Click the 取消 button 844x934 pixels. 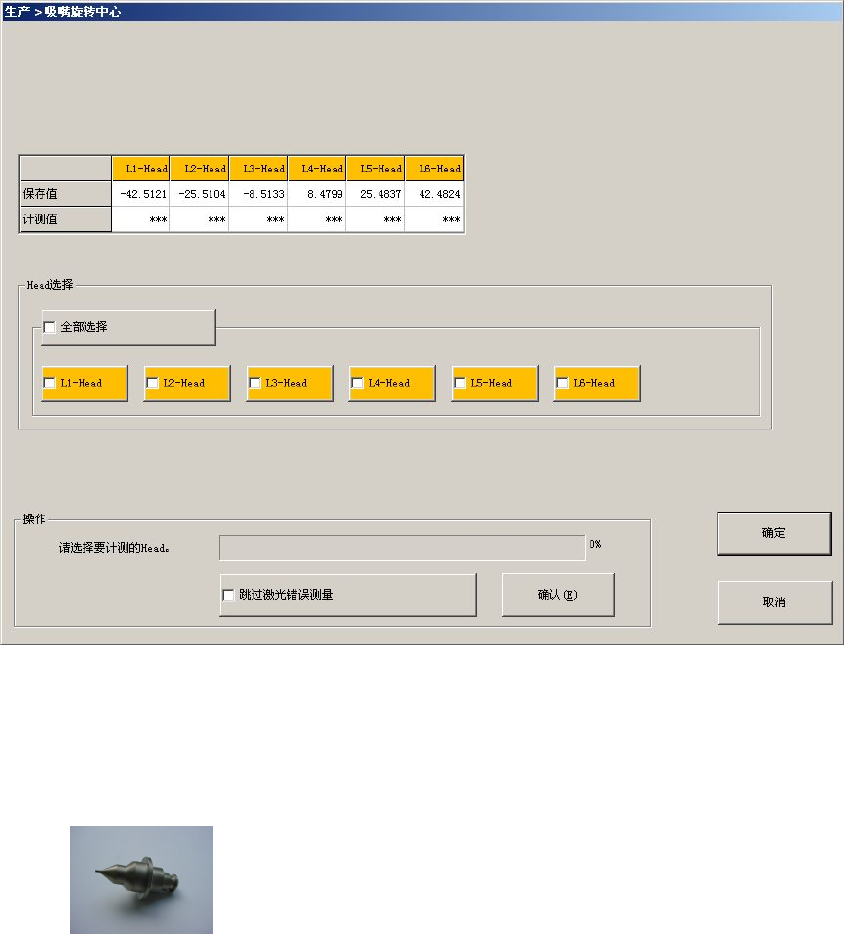(774, 602)
